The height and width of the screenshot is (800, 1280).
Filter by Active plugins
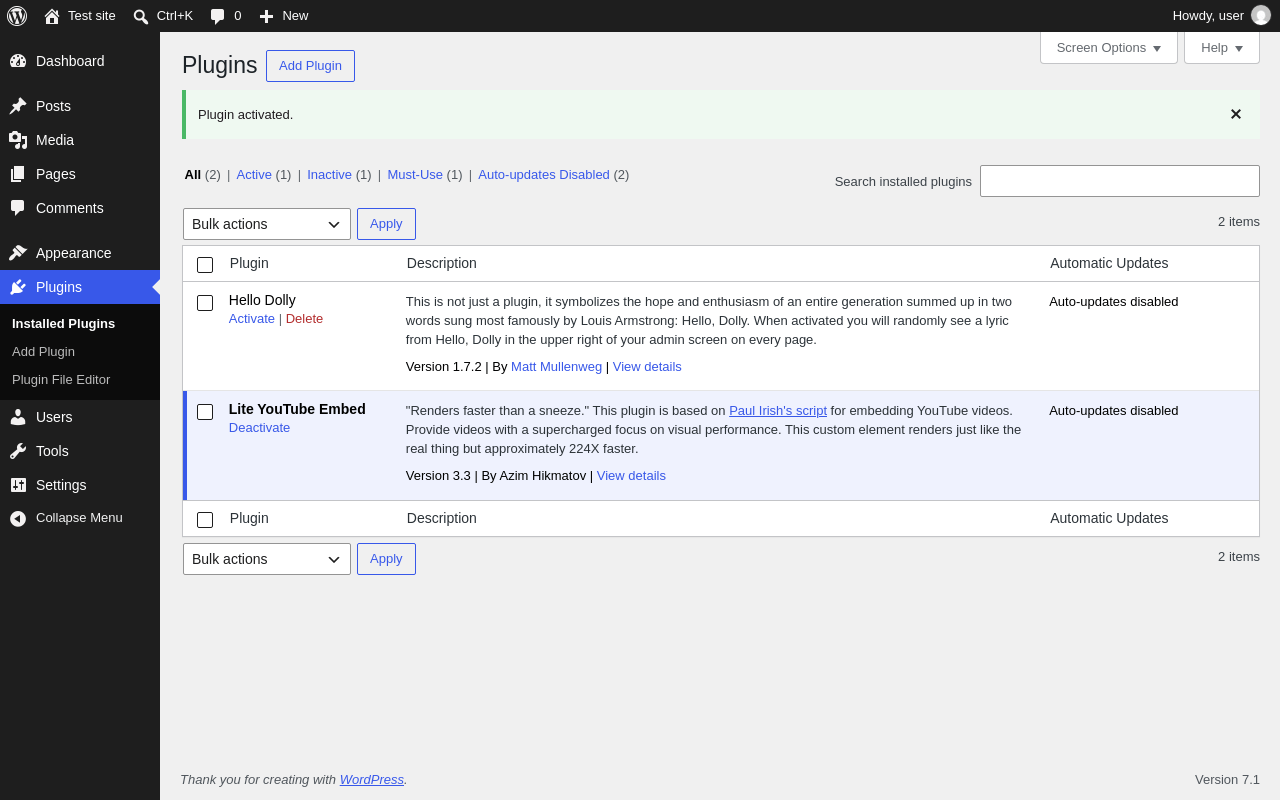pyautogui.click(x=254, y=175)
